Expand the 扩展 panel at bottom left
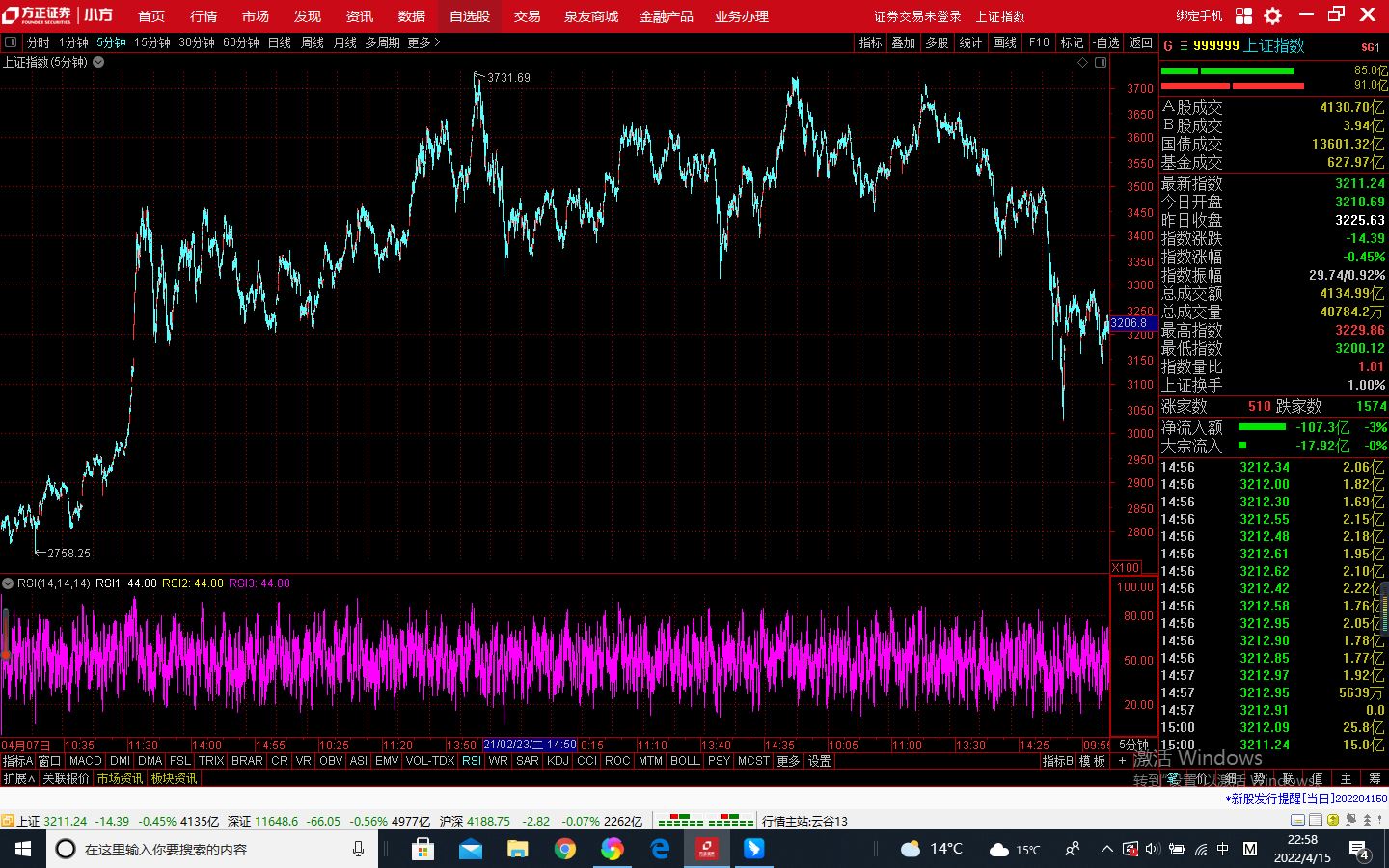 click(18, 778)
